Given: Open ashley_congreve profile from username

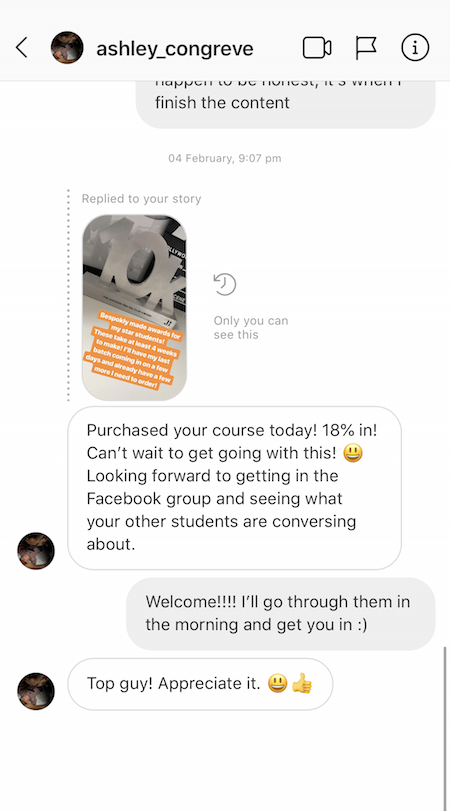Looking at the screenshot, I should click(x=175, y=48).
